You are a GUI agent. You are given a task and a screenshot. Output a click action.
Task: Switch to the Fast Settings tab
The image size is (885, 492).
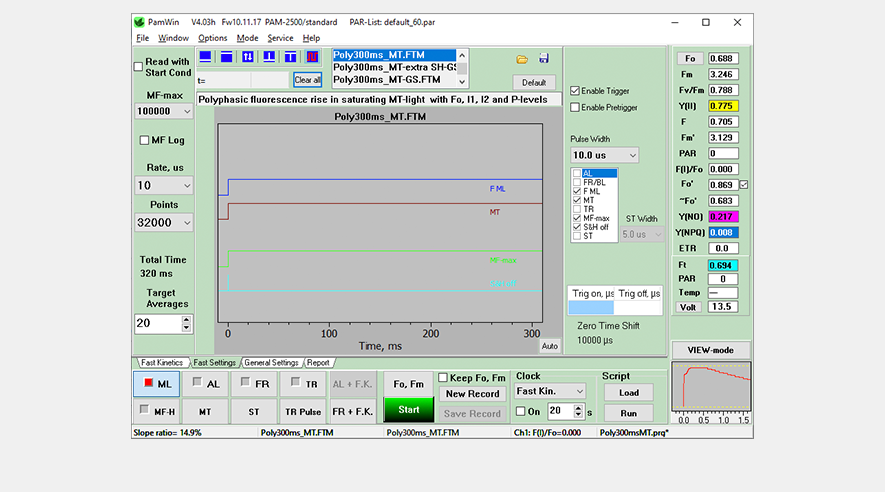(x=214, y=363)
